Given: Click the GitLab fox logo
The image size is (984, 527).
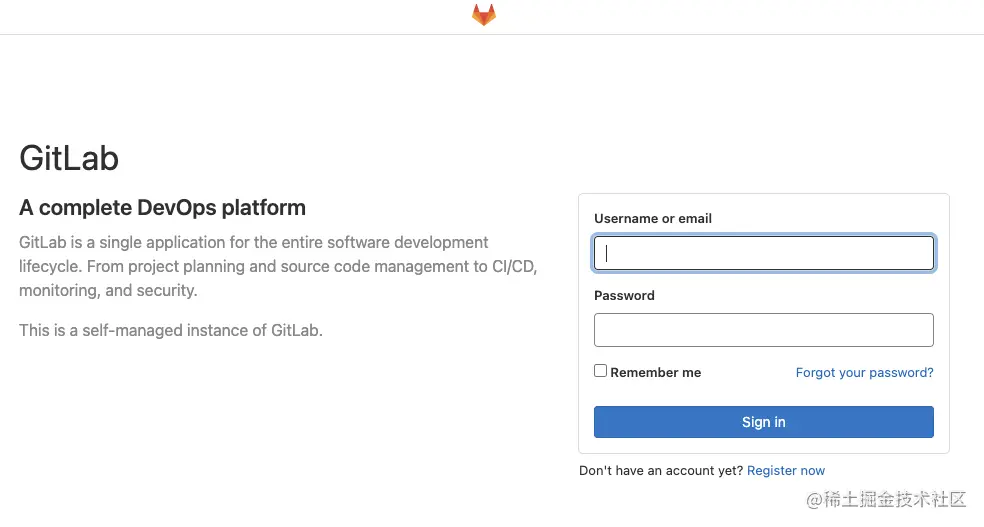Looking at the screenshot, I should tap(484, 15).
